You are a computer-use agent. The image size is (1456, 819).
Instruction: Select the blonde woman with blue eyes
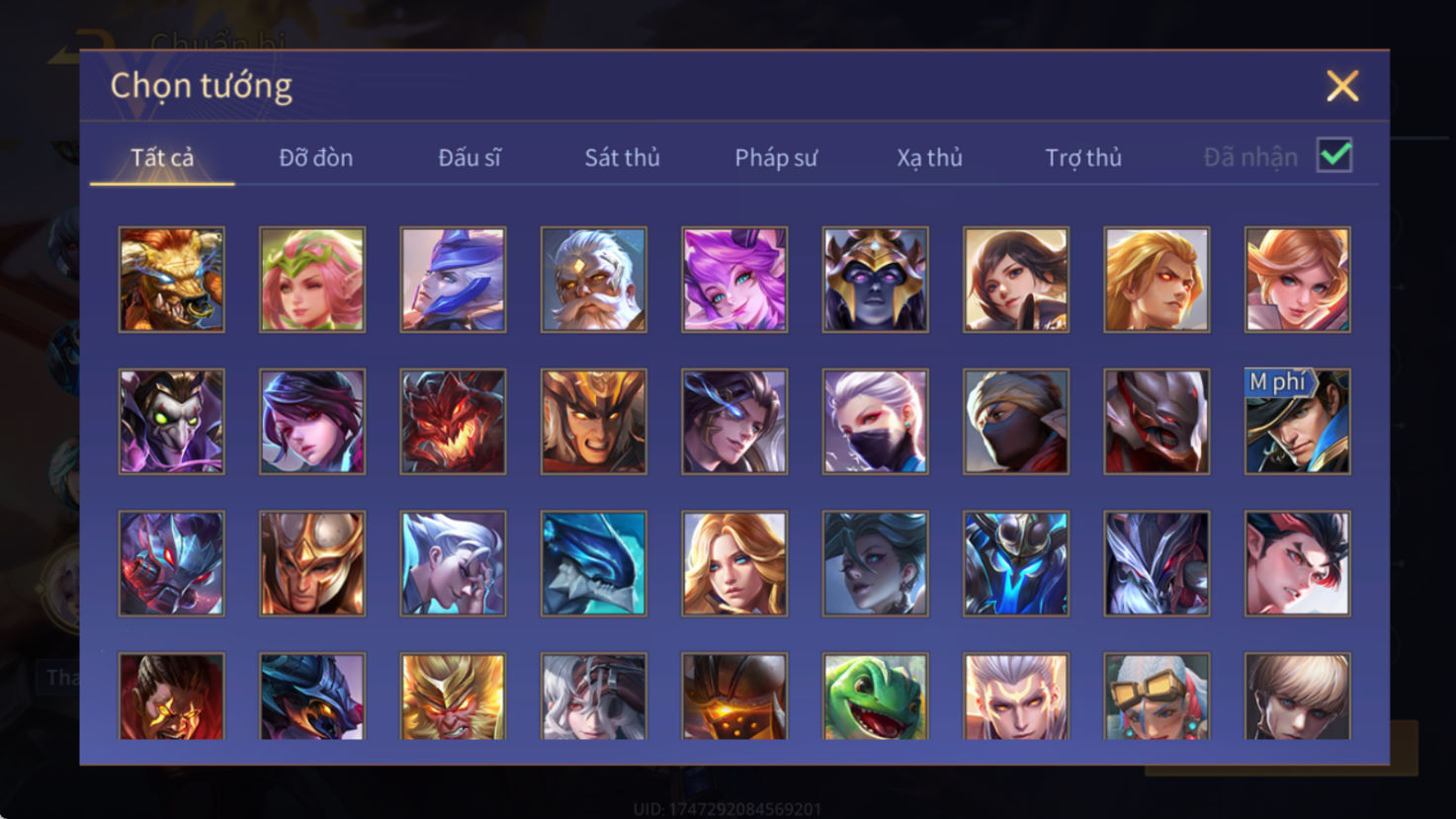coord(734,563)
